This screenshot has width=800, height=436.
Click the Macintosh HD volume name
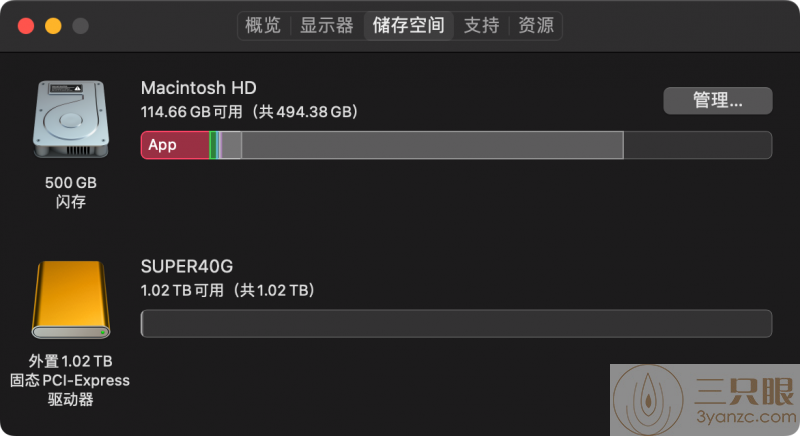click(198, 88)
